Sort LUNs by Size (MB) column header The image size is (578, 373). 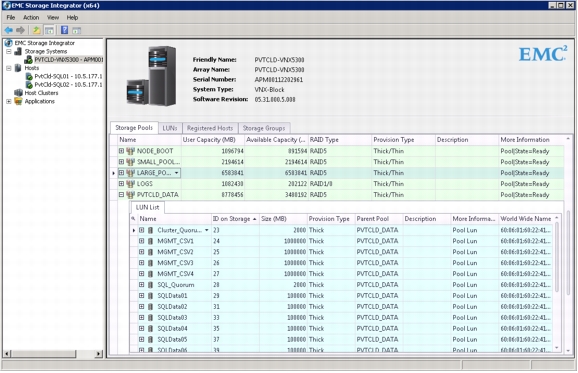click(x=283, y=219)
